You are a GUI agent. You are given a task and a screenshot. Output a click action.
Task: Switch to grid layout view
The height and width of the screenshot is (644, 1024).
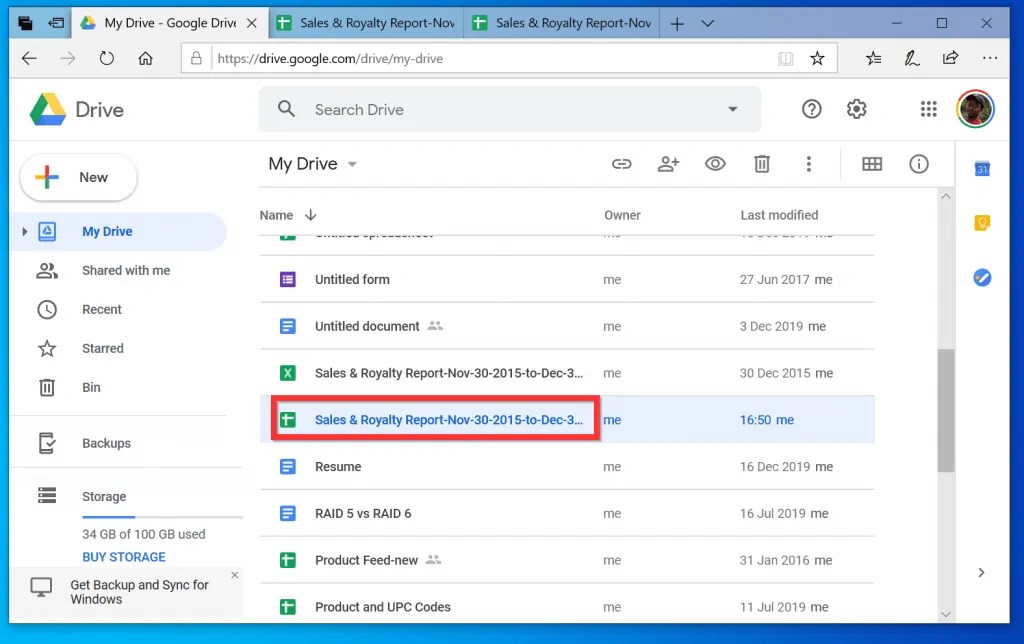871,163
